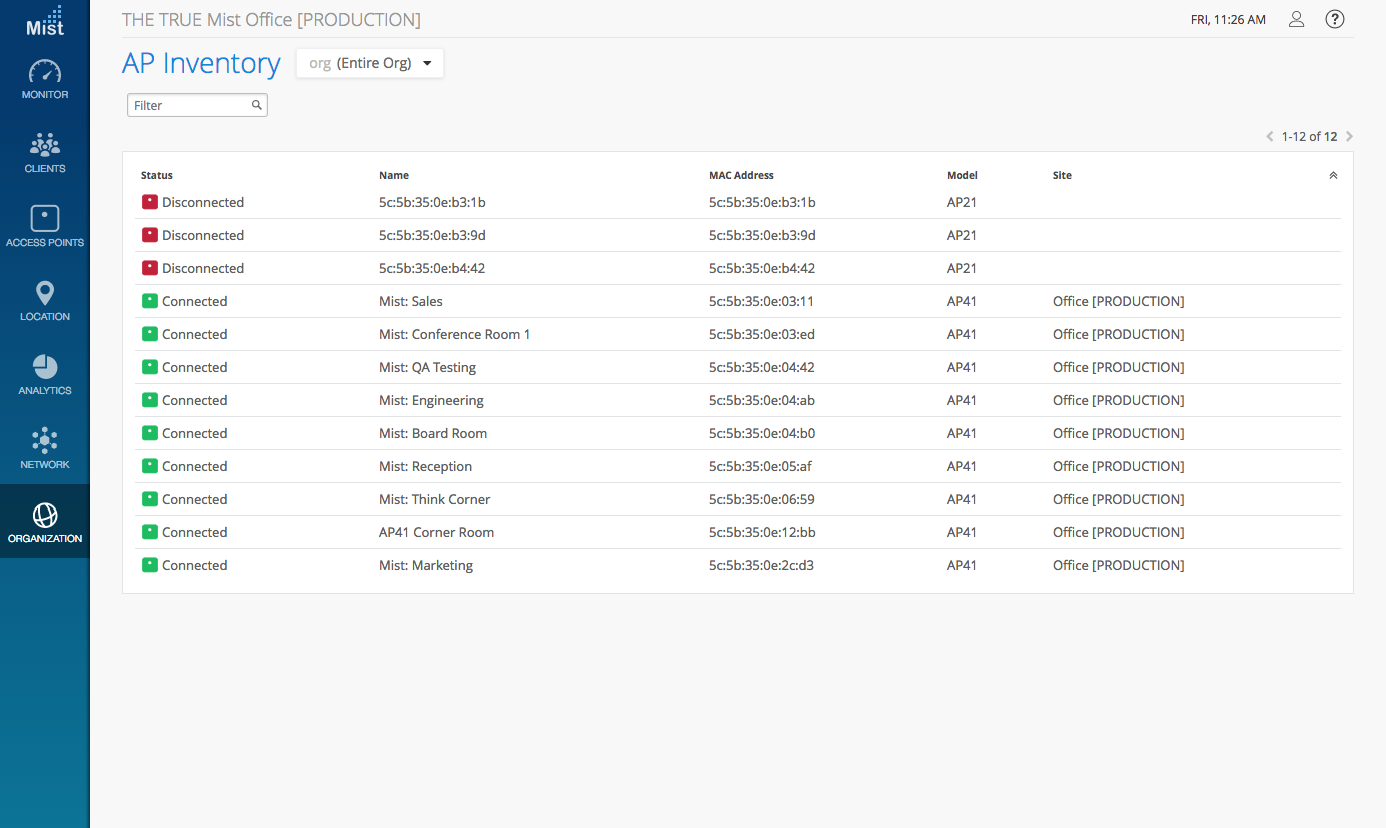Click into the Filter text field
Image resolution: width=1386 pixels, height=828 pixels.
tap(188, 105)
